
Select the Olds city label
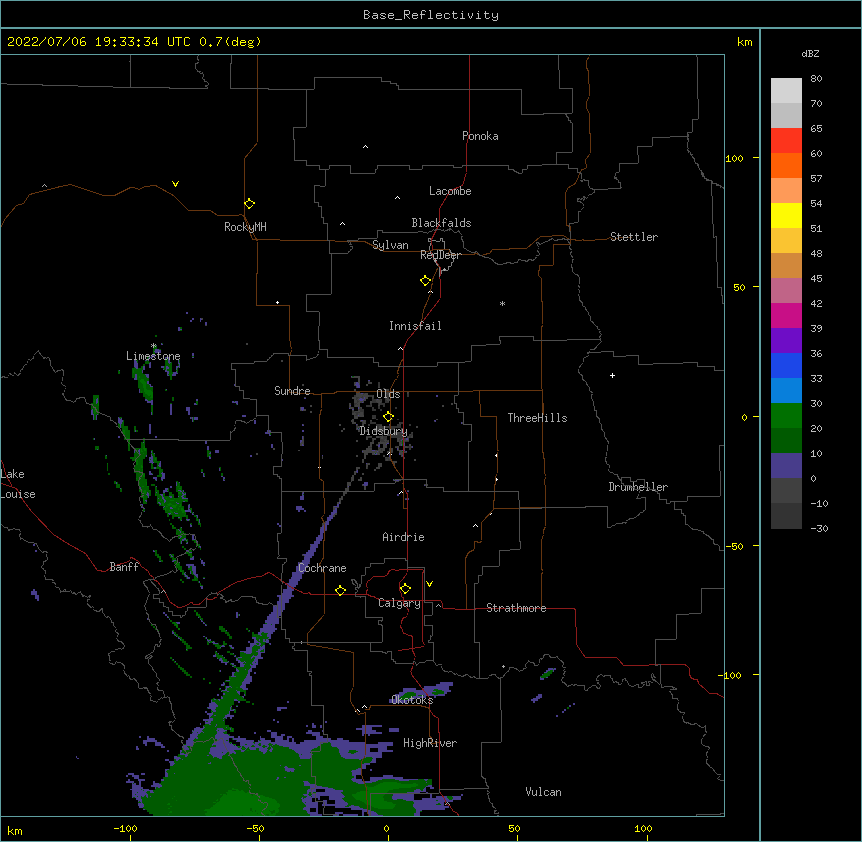point(388,394)
